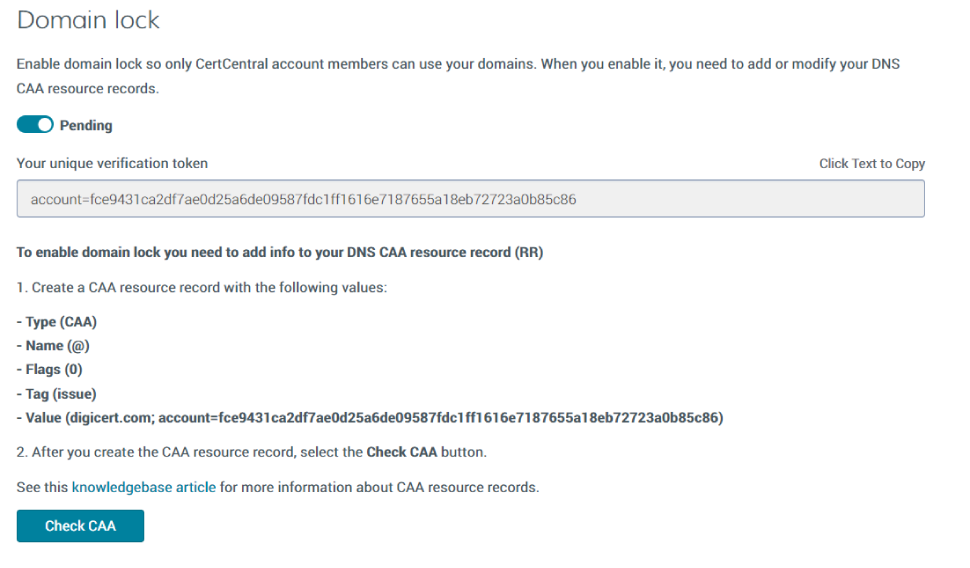Click 'for more information about CAA' sentence text

pyautogui.click(x=379, y=487)
